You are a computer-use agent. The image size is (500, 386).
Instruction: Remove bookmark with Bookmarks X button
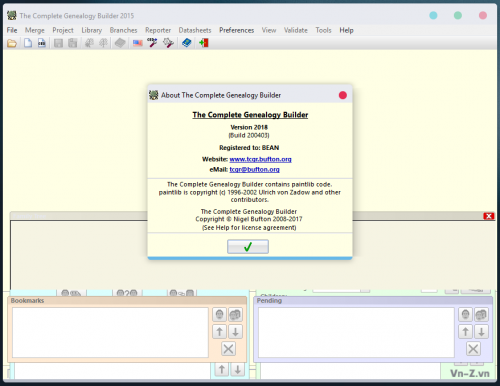[x=228, y=349]
